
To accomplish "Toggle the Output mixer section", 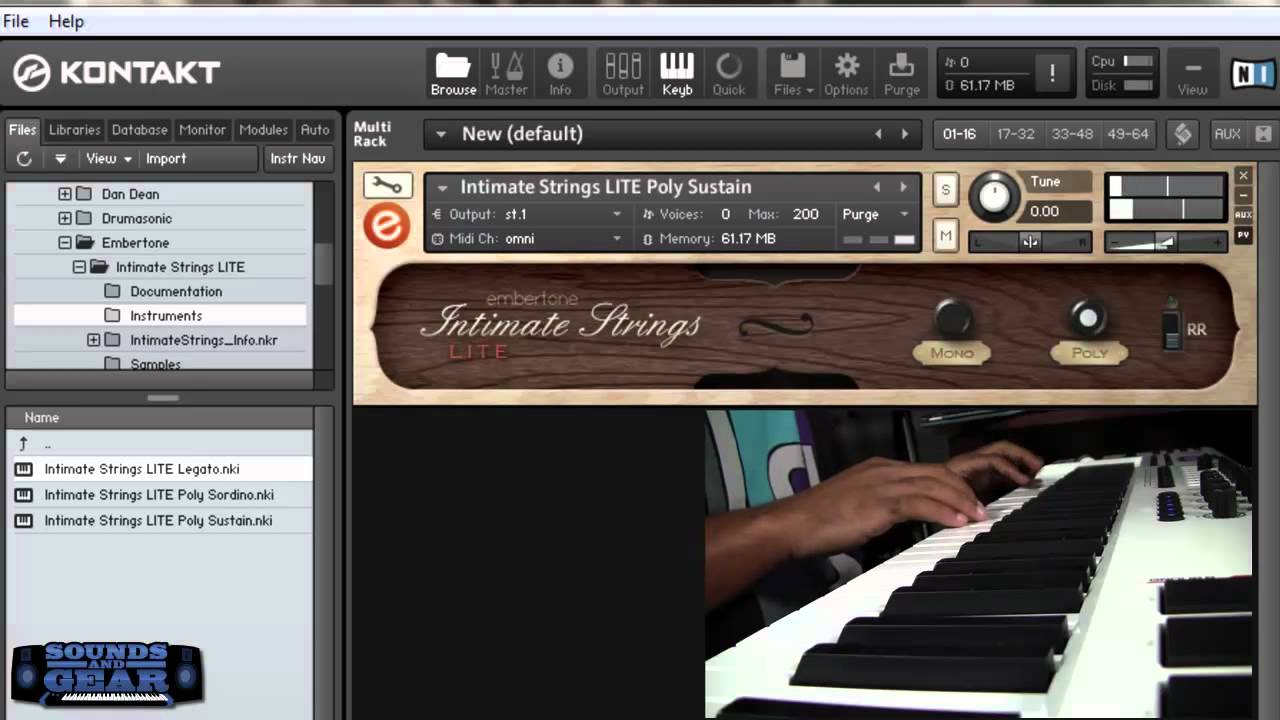I will pos(622,75).
